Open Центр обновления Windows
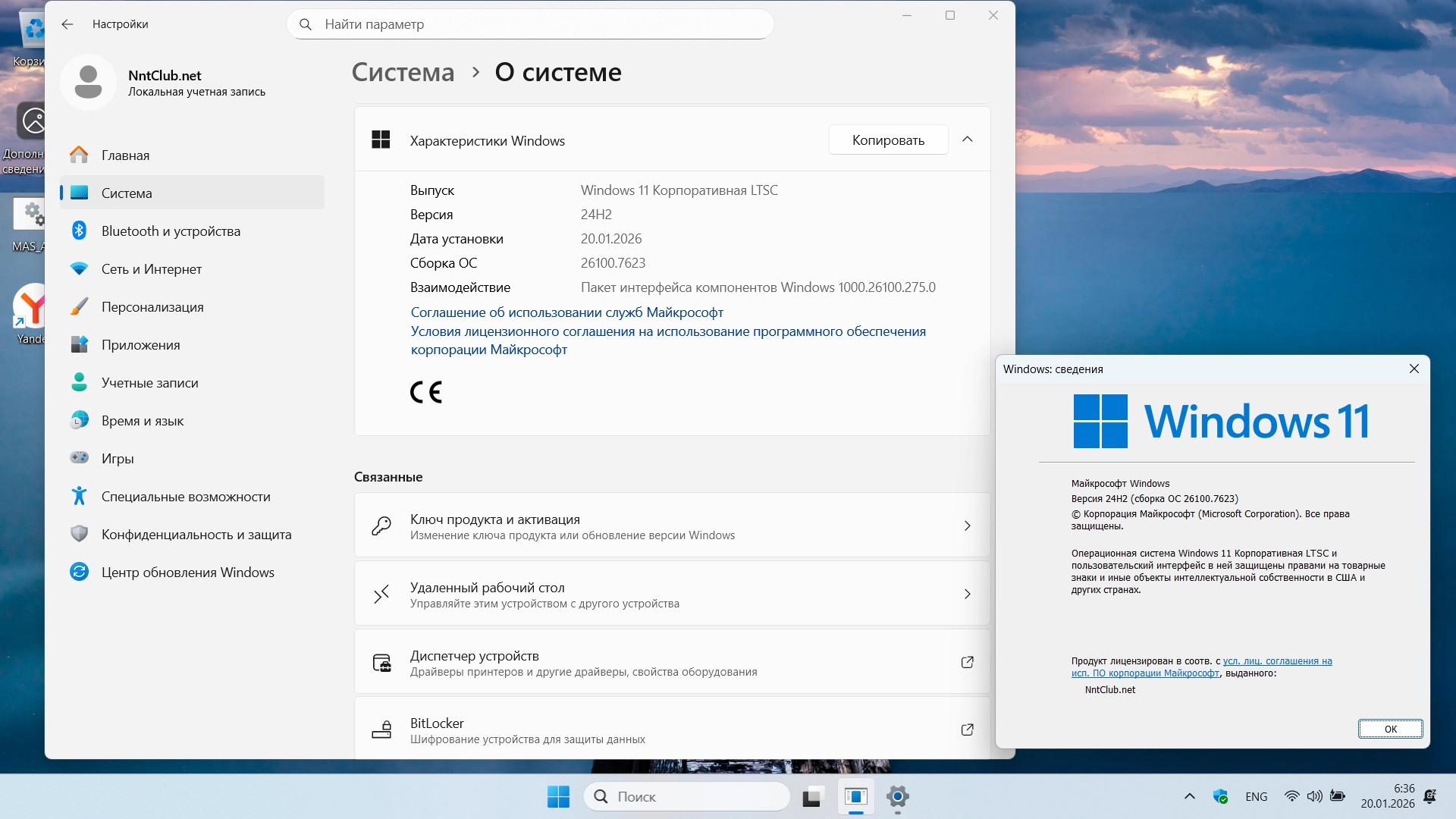The image size is (1456, 819). point(187,573)
